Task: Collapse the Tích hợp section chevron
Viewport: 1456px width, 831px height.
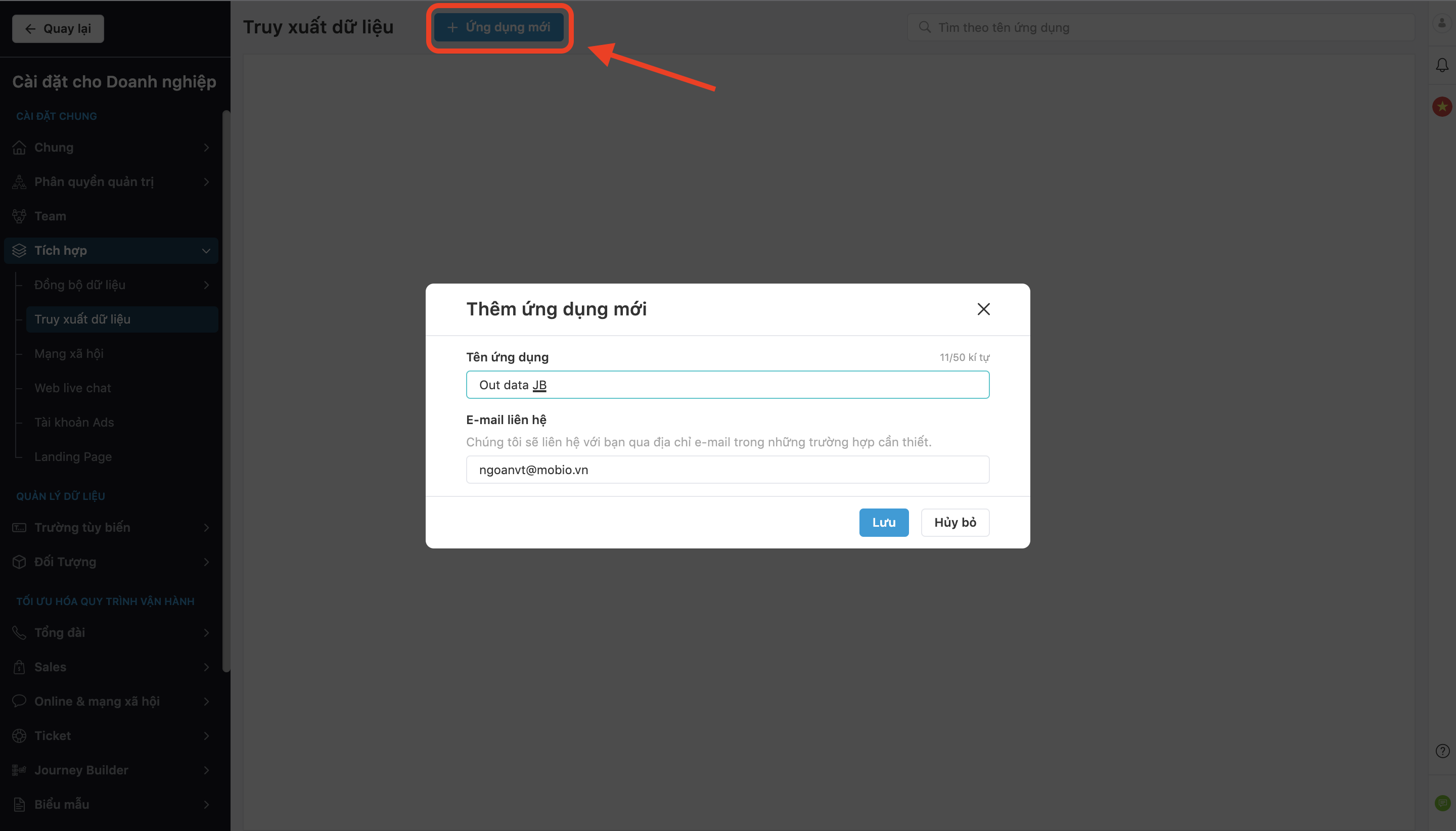Action: tap(206, 251)
